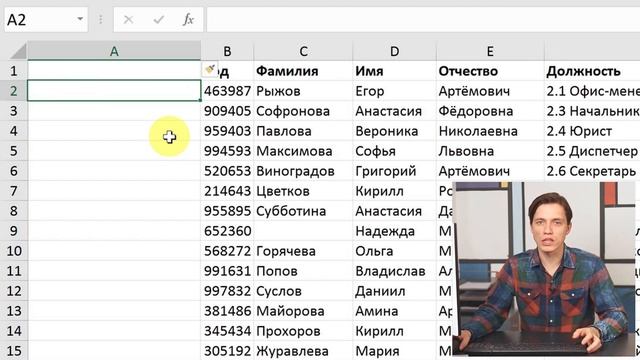Click surname cell Виноградов
Image resolution: width=640 pixels, height=360 pixels.
(303, 171)
